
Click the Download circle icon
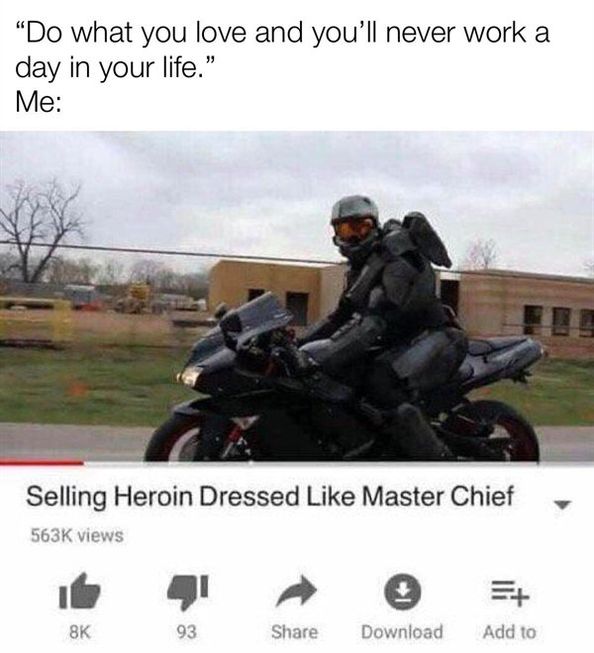402,591
